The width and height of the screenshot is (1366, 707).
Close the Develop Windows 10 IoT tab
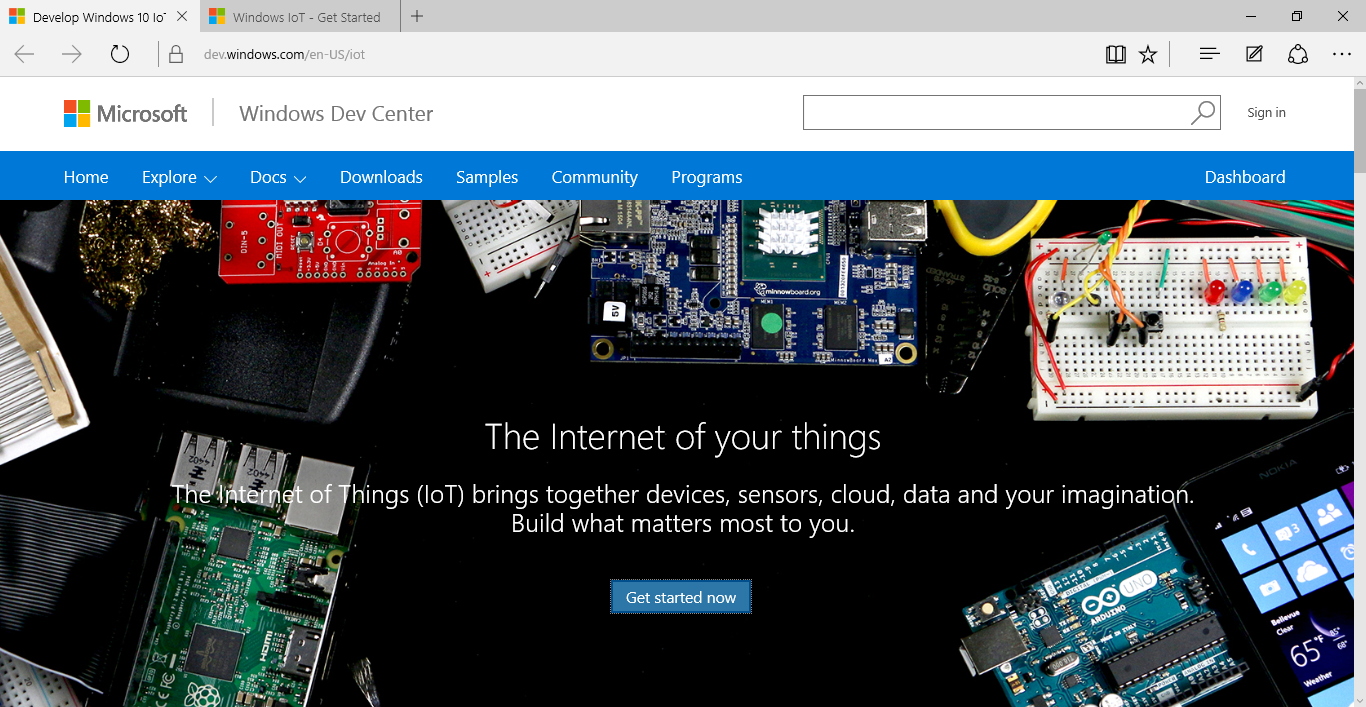point(181,17)
